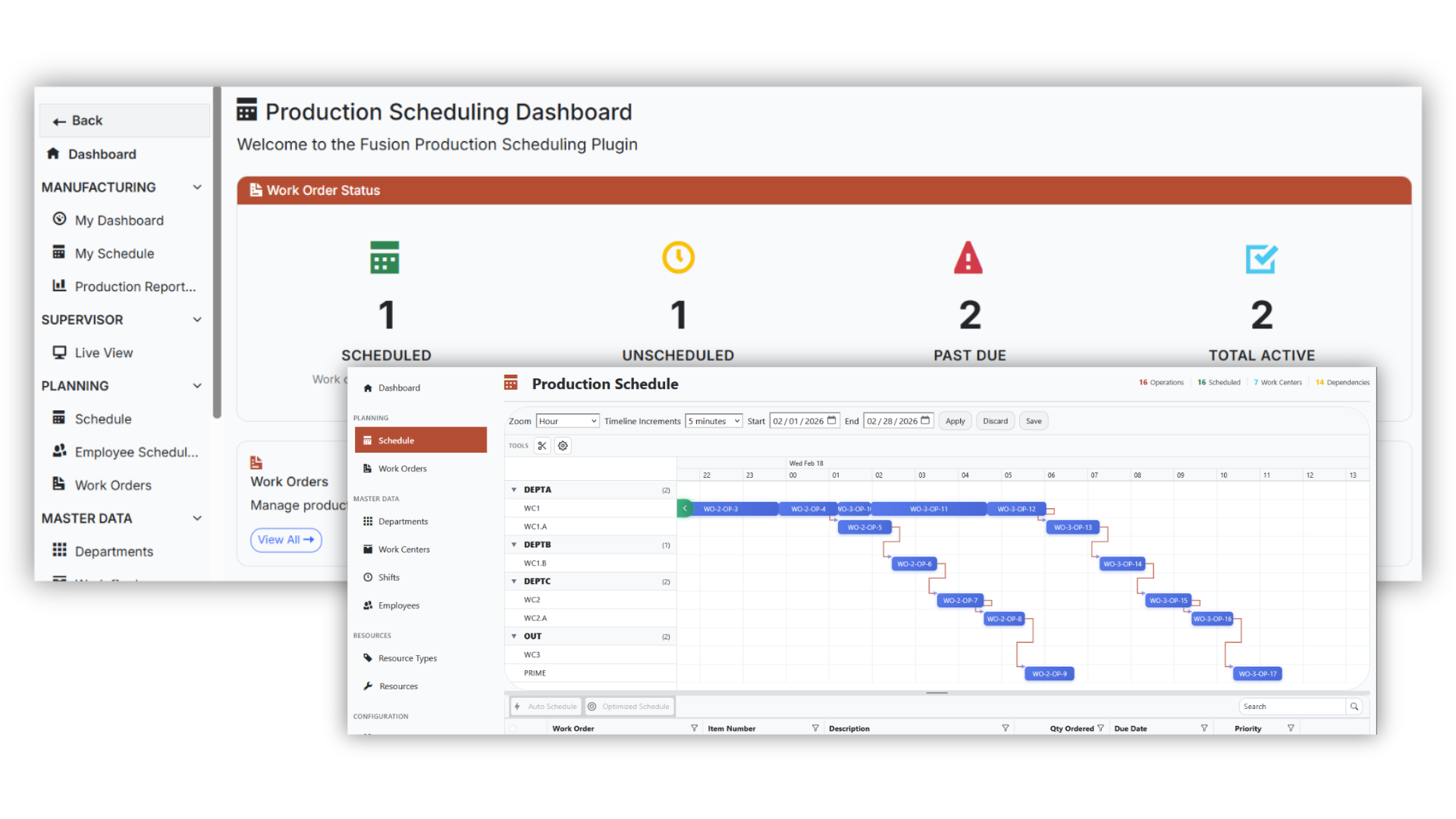This screenshot has height=819, width=1456.
Task: Click the Gantt panel splitter handle
Action: click(937, 693)
